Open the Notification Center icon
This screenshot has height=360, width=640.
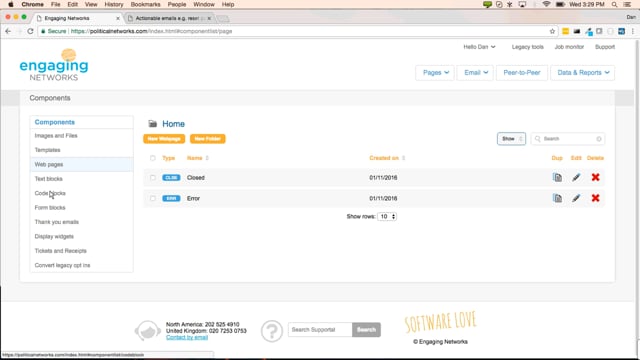(628, 4)
